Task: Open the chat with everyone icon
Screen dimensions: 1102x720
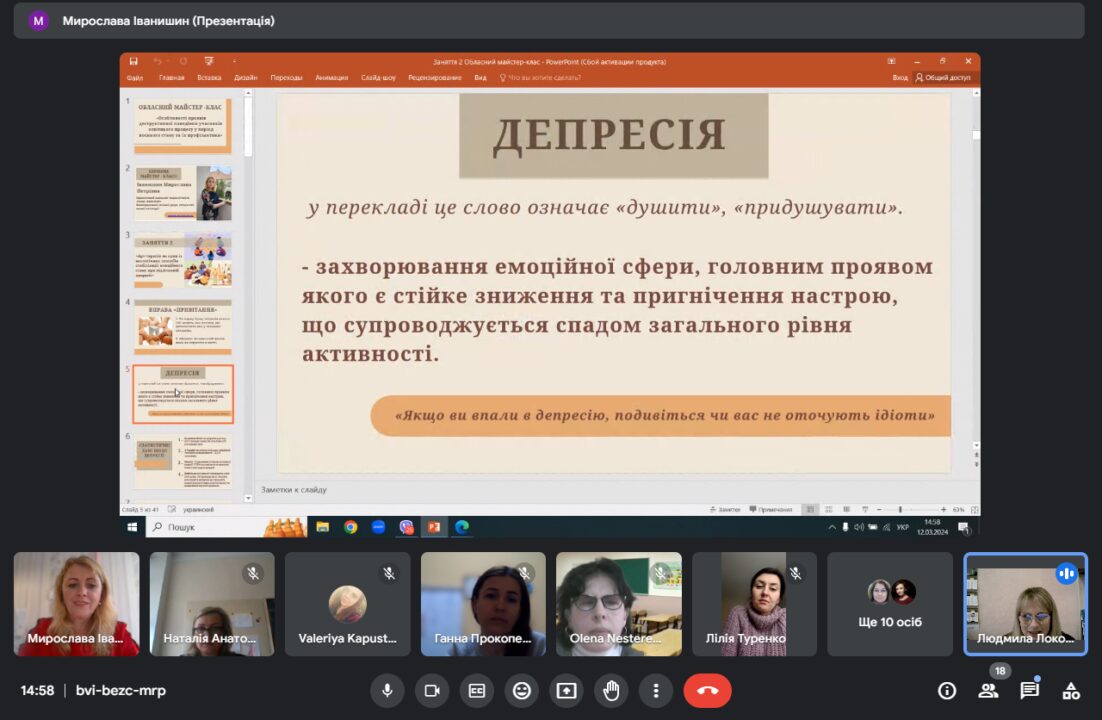Action: click(x=1030, y=691)
